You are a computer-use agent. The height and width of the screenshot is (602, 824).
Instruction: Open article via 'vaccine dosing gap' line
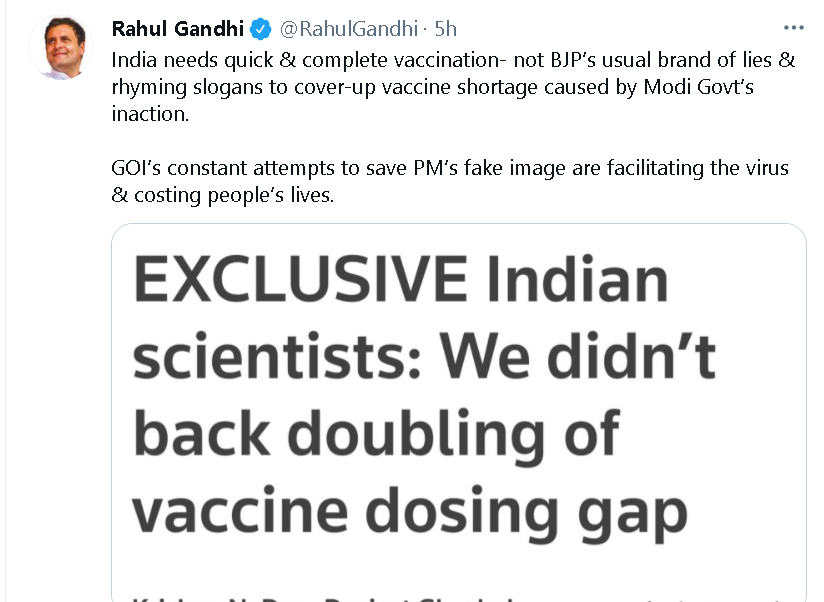(410, 511)
